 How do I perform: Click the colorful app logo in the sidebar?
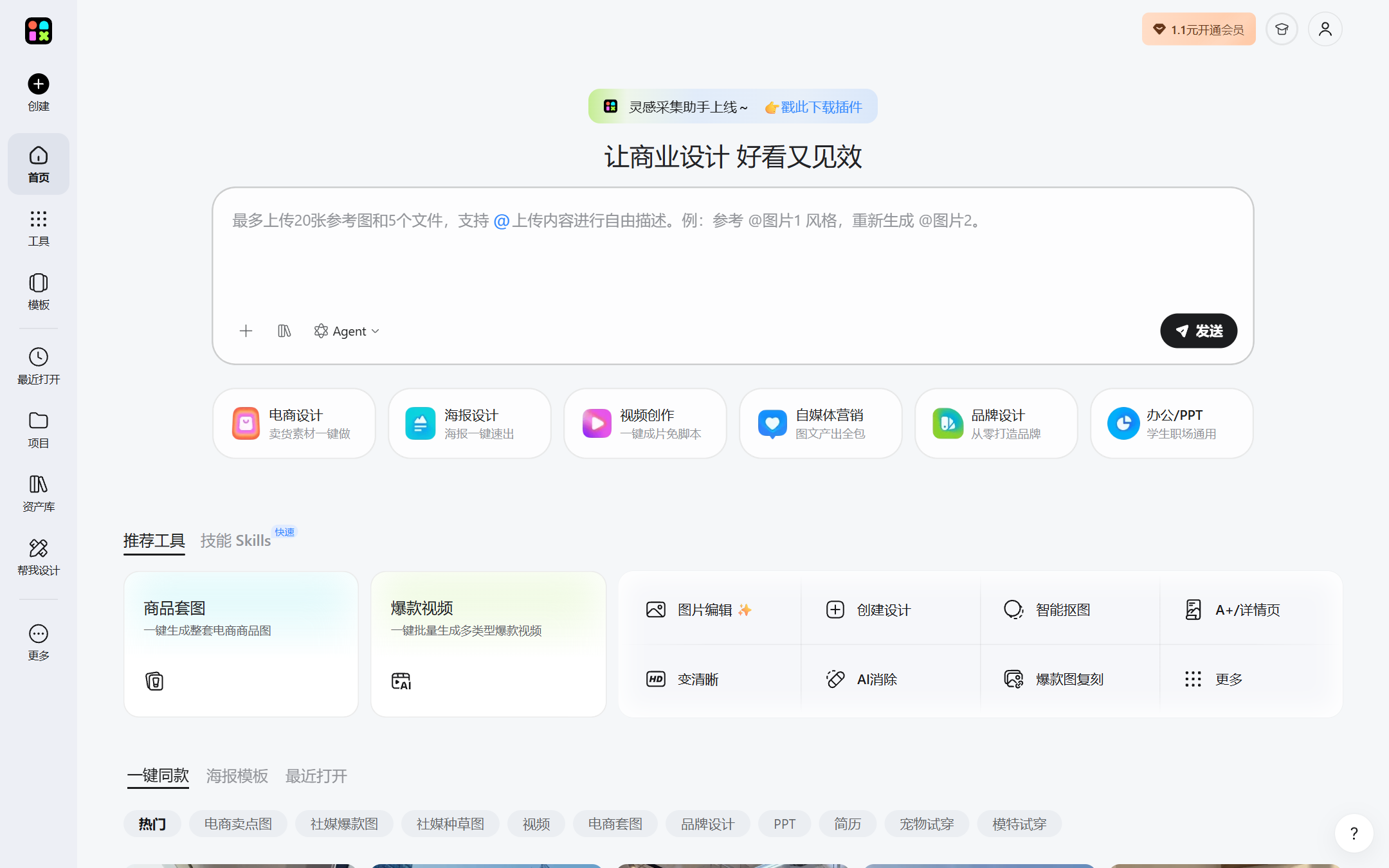click(39, 31)
